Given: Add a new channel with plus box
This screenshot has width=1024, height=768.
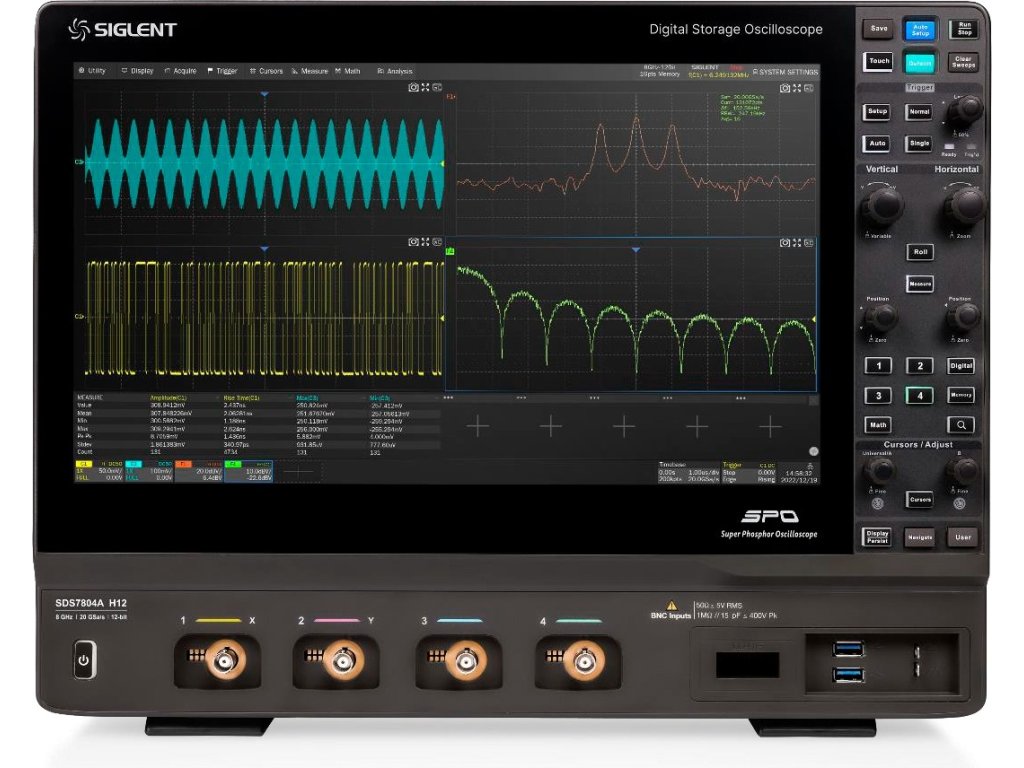Looking at the screenshot, I should click(298, 471).
